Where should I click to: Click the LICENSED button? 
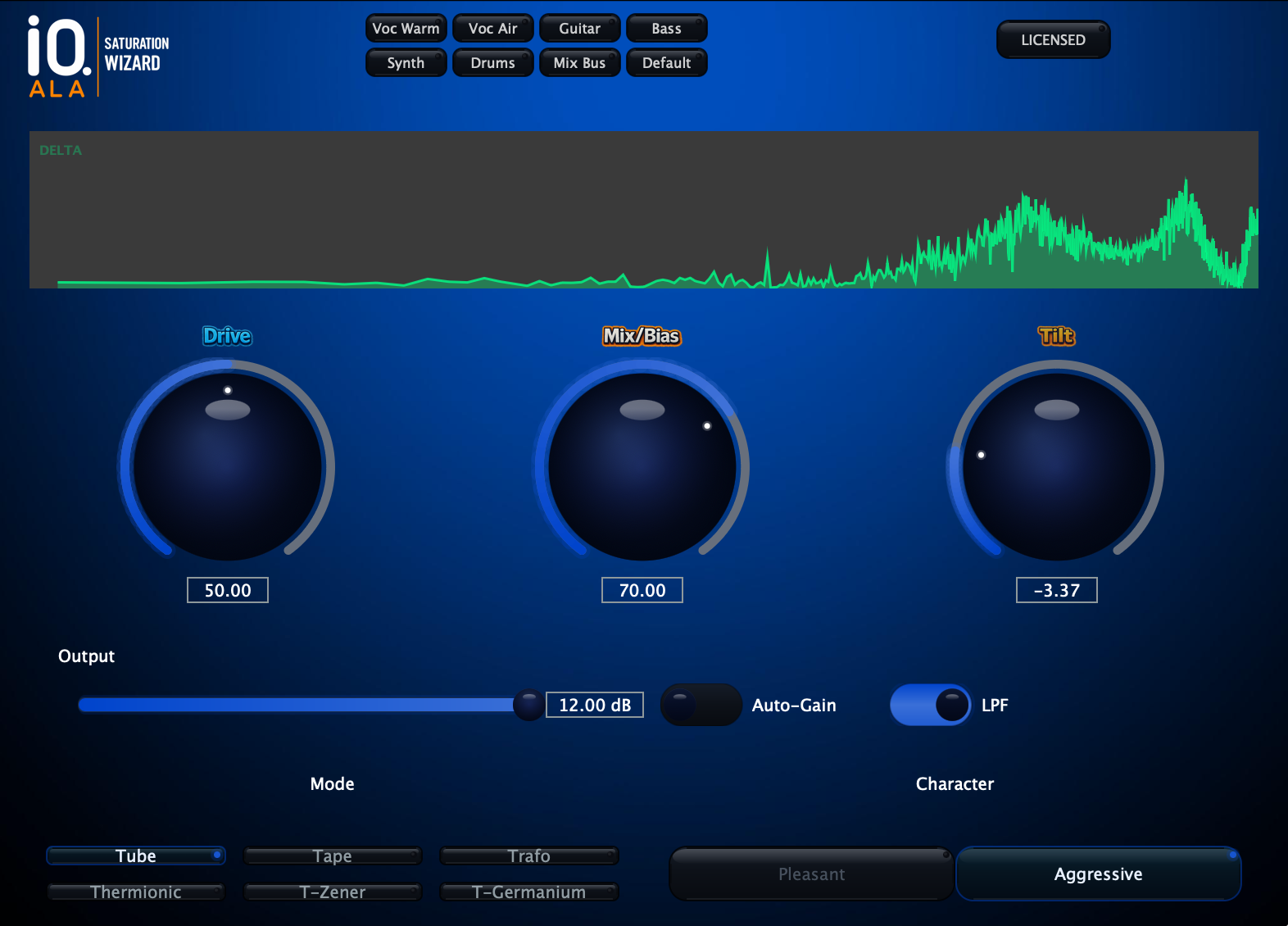click(1054, 40)
